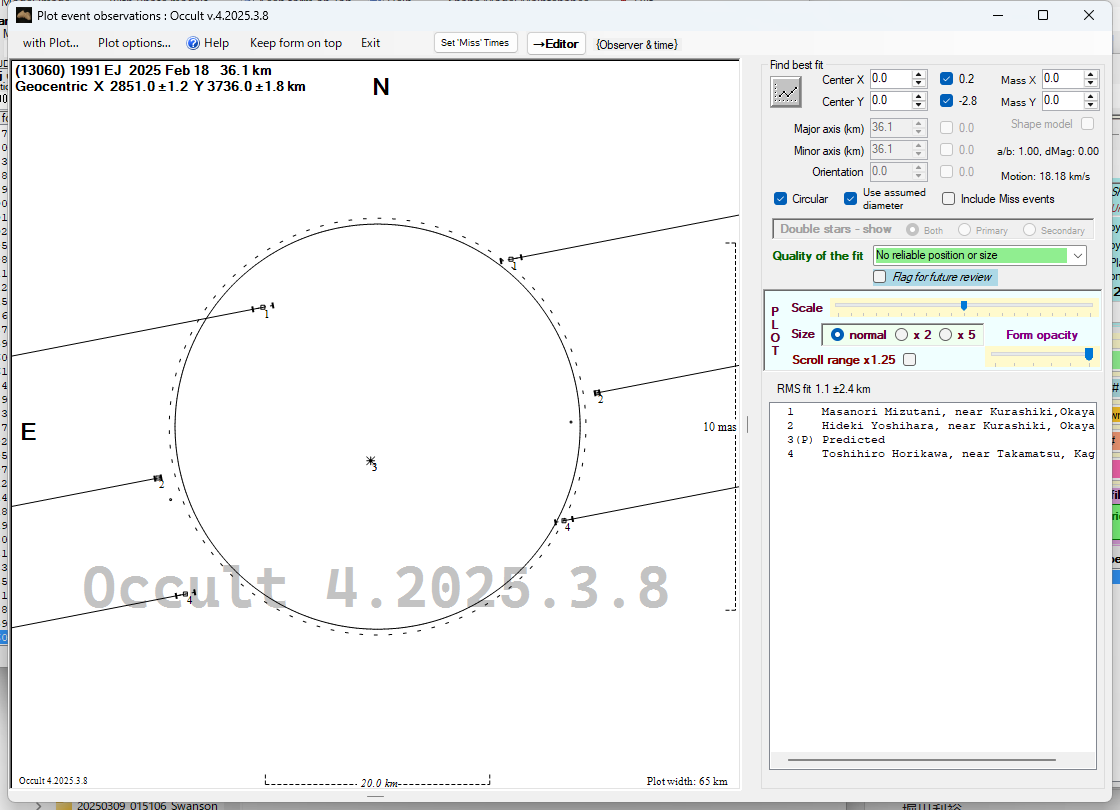1120x810 pixels.
Task: Click Keep form on top menu item
Action: point(295,43)
